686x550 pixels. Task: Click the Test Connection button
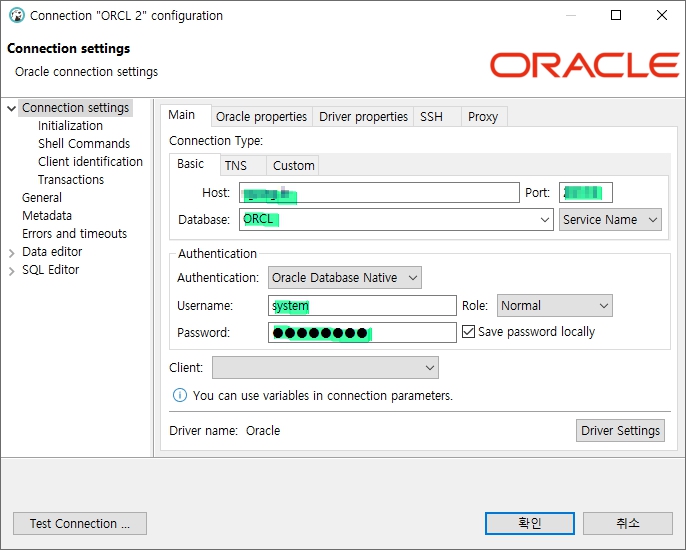(80, 523)
